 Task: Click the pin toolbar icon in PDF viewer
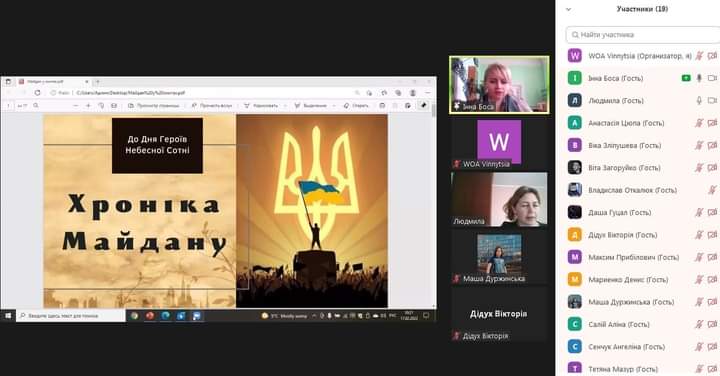coord(423,106)
